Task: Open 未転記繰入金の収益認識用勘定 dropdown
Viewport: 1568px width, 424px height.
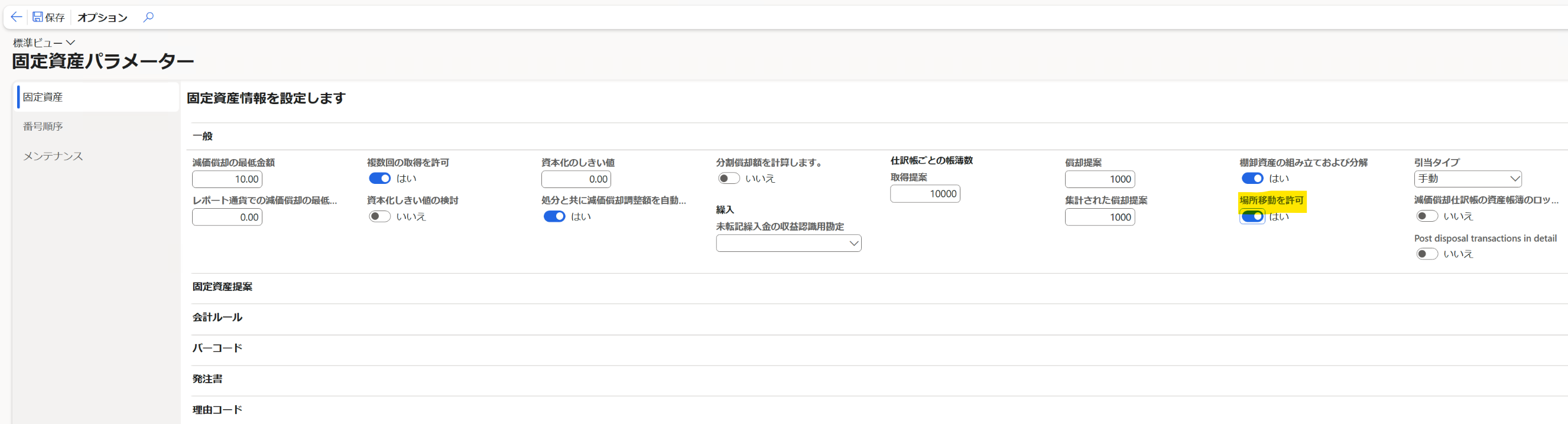Action: point(788,243)
